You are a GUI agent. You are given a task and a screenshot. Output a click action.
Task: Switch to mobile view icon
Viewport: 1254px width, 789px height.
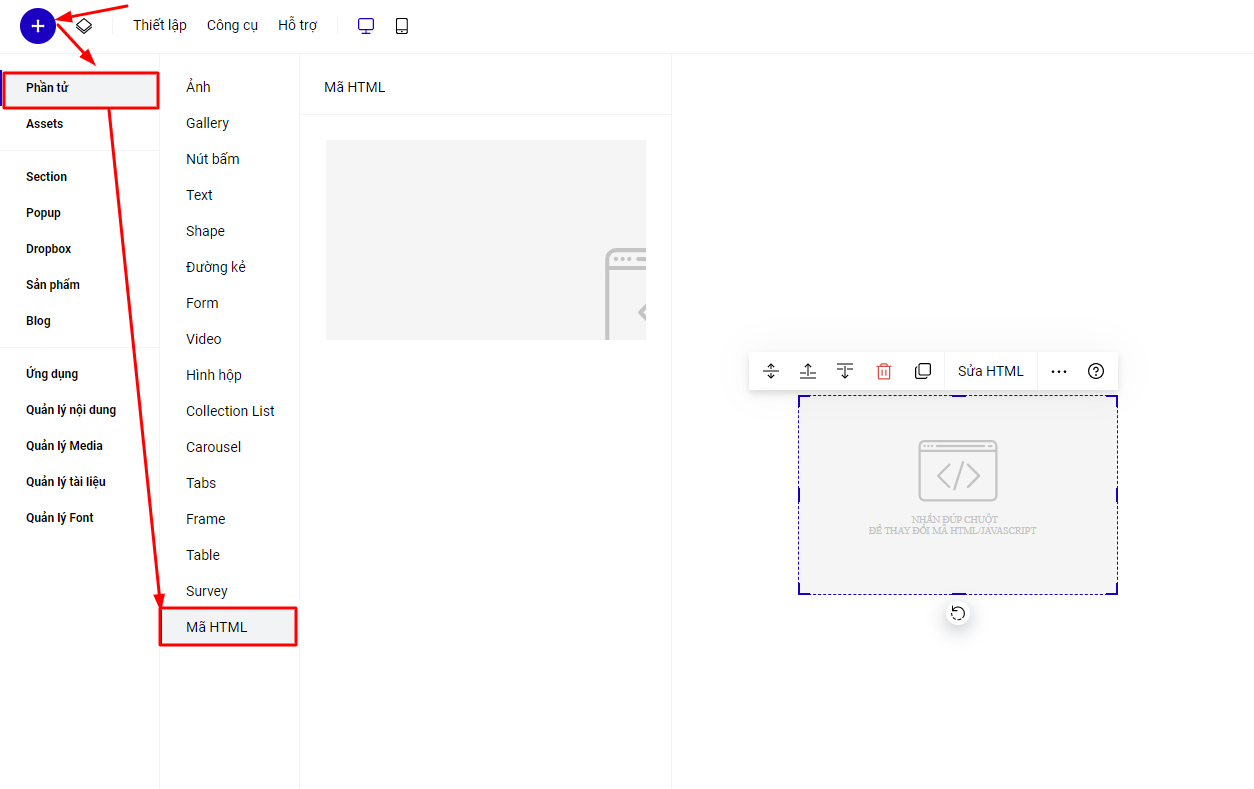[402, 26]
